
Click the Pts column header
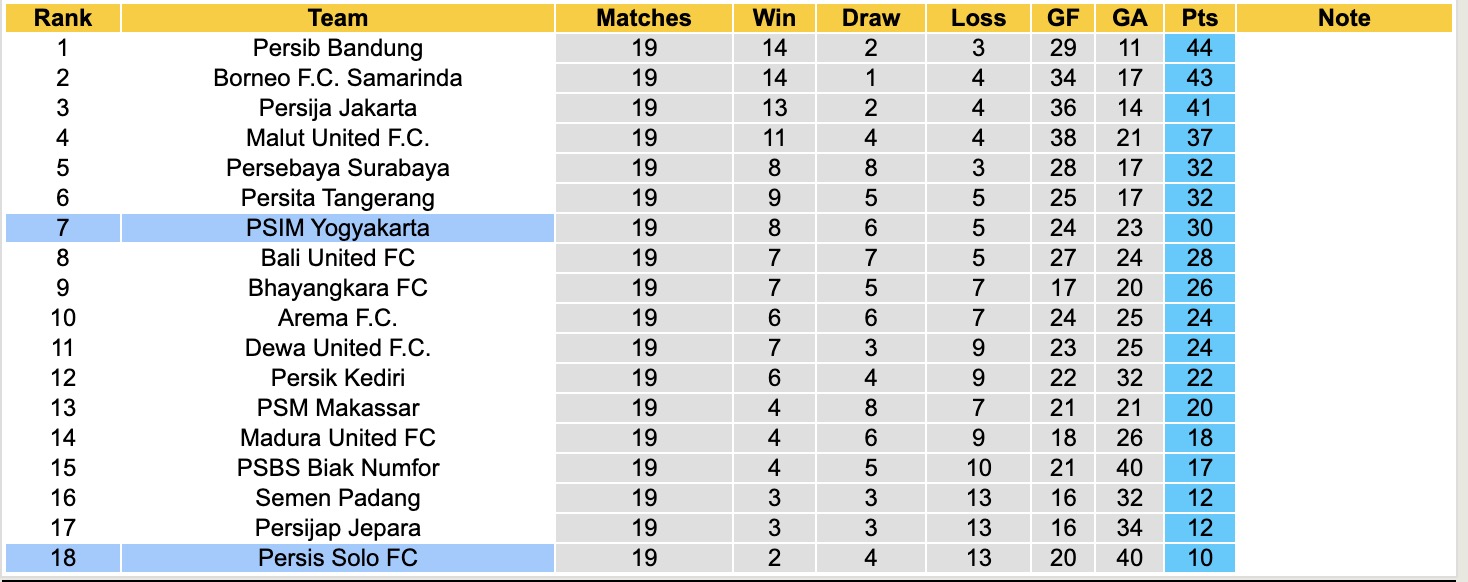click(1199, 18)
